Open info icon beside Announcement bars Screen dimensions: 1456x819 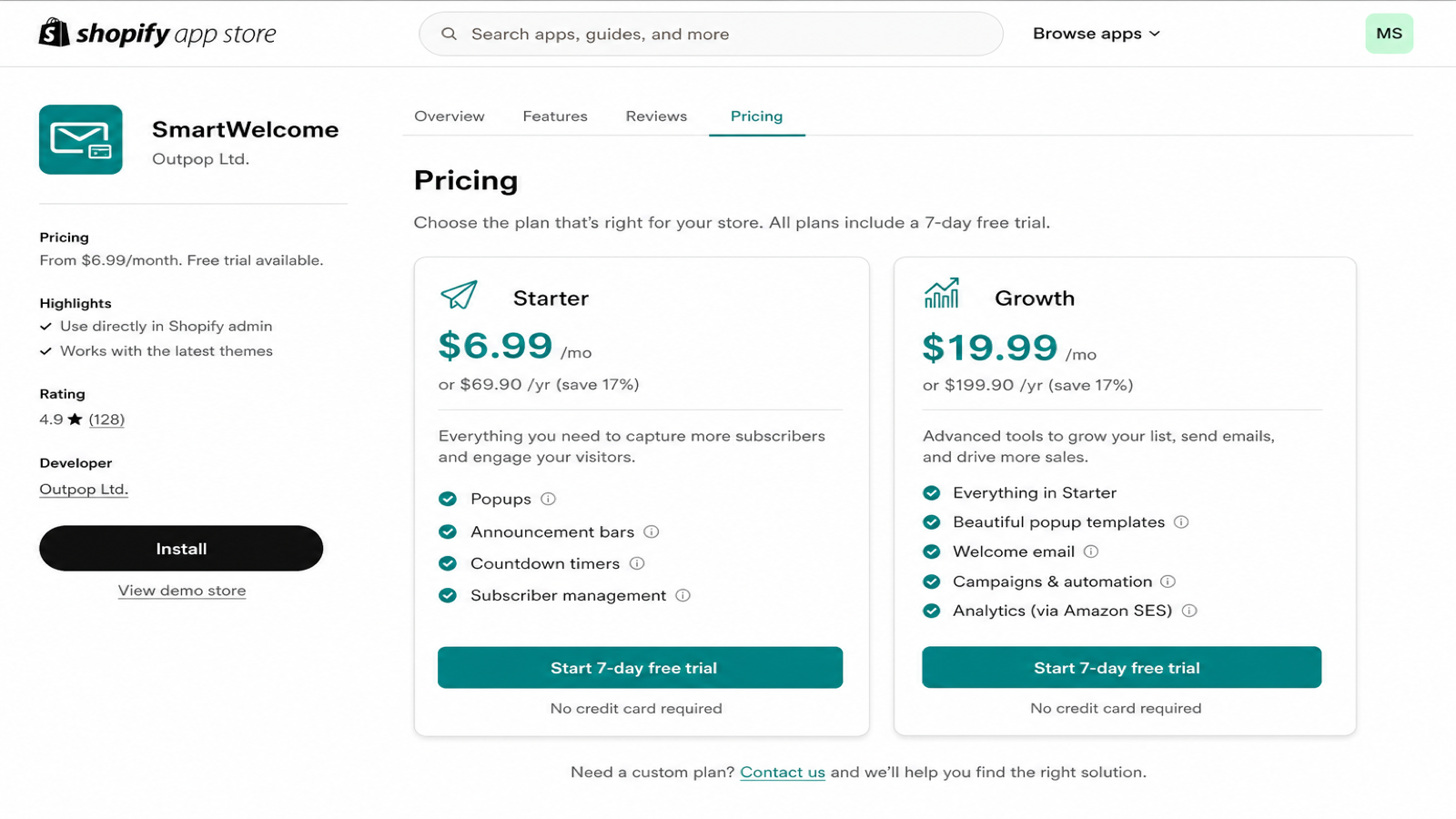652,531
